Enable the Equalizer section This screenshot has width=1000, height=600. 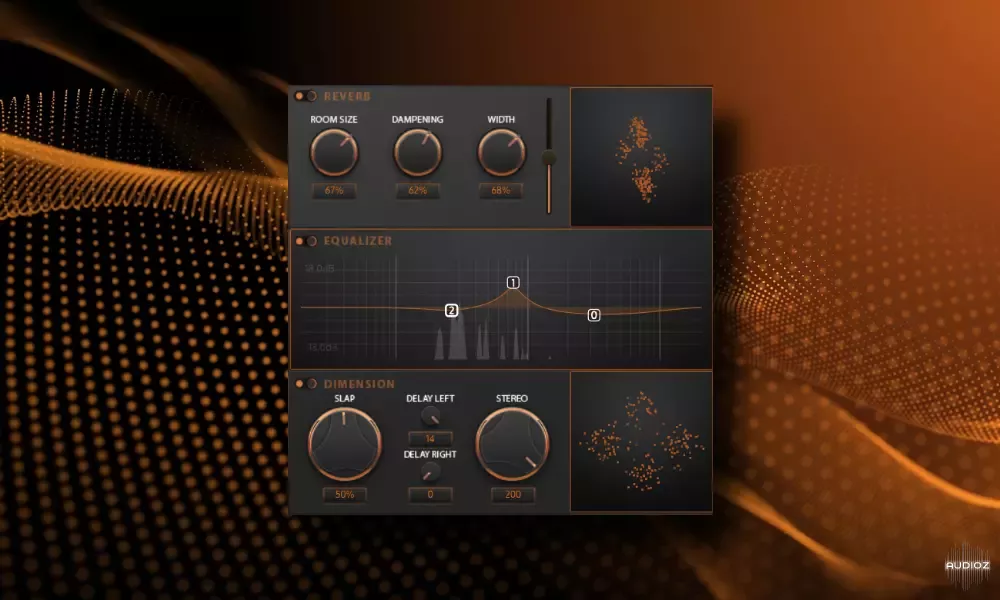(x=304, y=240)
